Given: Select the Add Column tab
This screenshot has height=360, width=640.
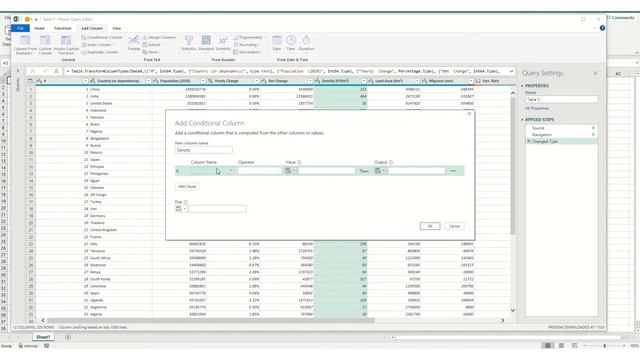Looking at the screenshot, I should tap(92, 28).
